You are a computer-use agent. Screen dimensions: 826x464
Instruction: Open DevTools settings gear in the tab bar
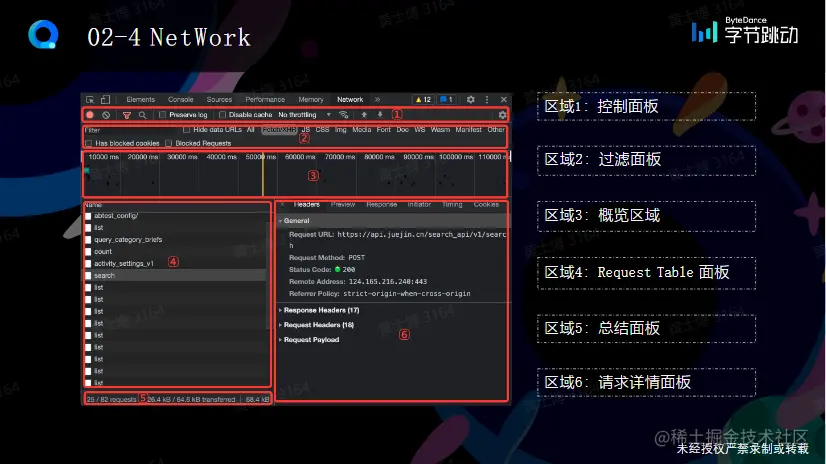tap(470, 100)
